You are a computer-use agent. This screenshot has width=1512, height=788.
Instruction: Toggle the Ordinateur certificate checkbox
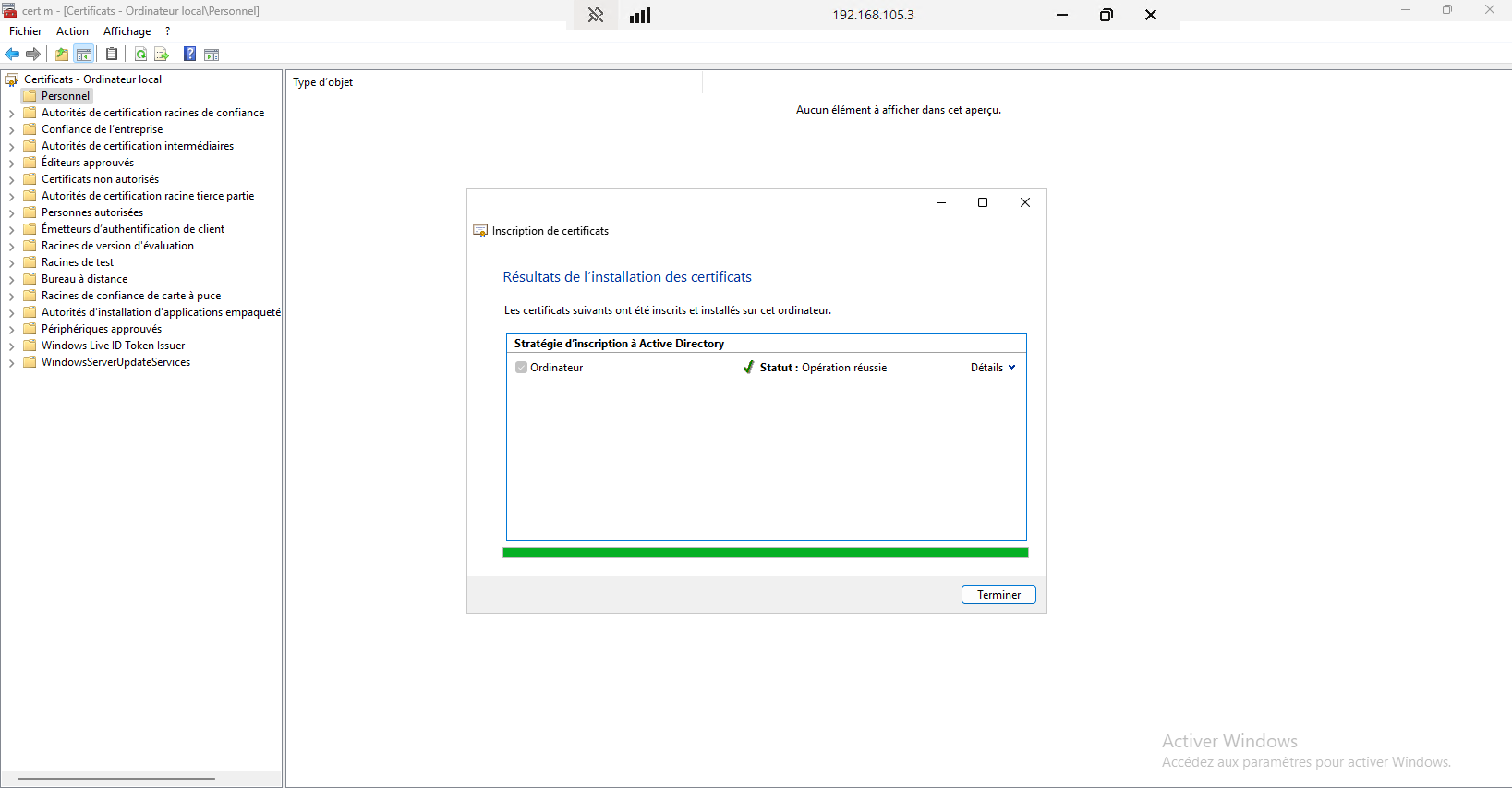click(x=521, y=368)
